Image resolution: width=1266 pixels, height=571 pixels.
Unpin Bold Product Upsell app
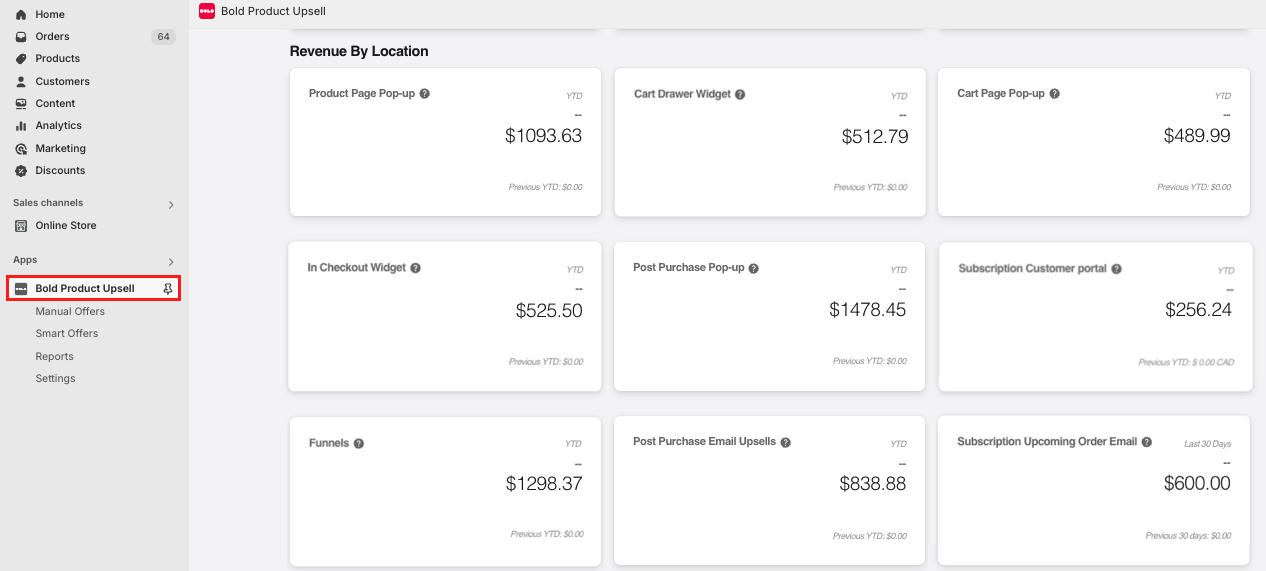pyautogui.click(x=168, y=289)
